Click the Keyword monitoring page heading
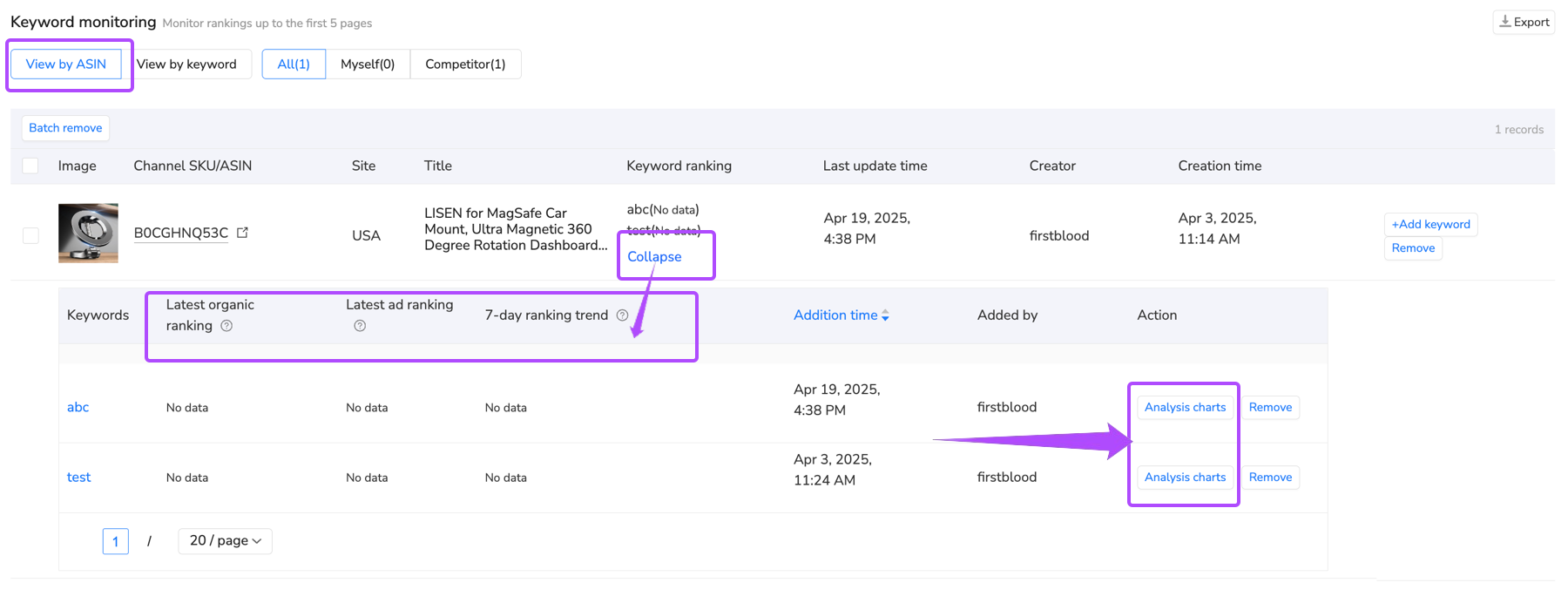 pos(84,22)
